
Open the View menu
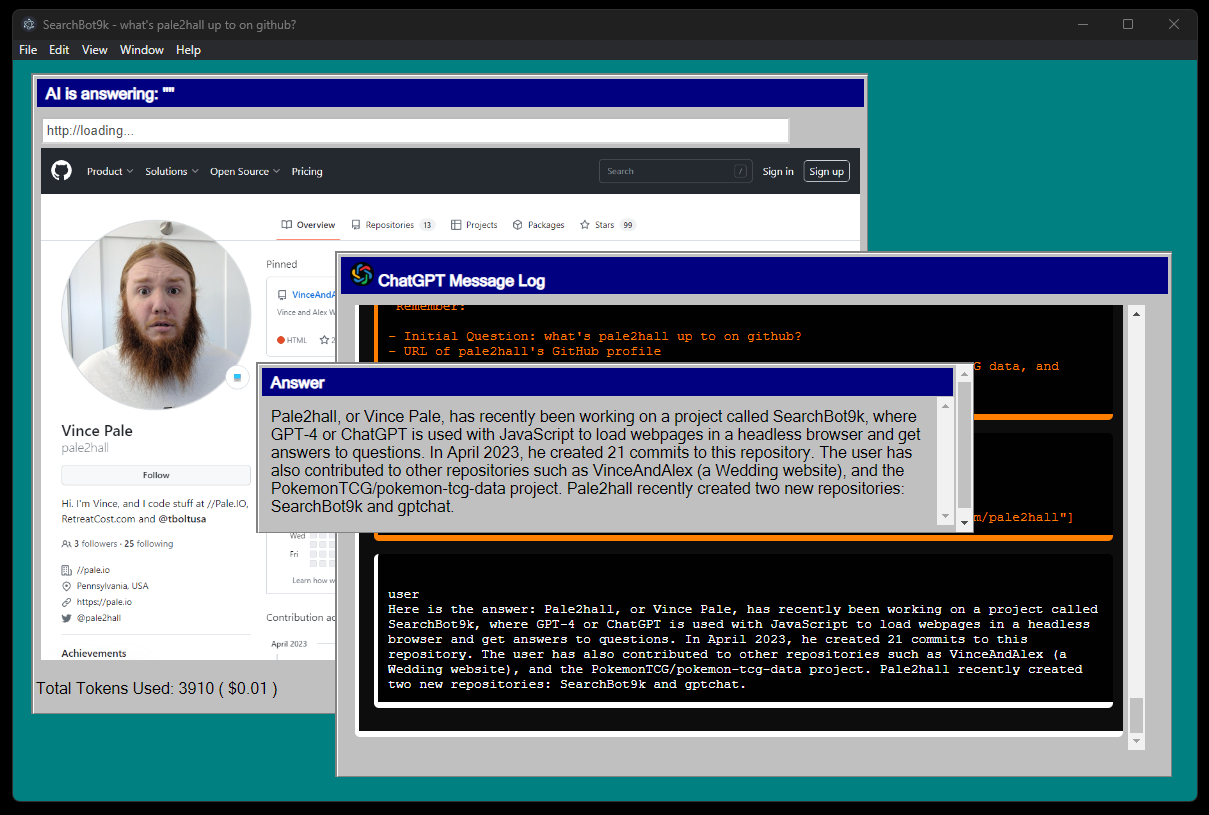pos(95,50)
